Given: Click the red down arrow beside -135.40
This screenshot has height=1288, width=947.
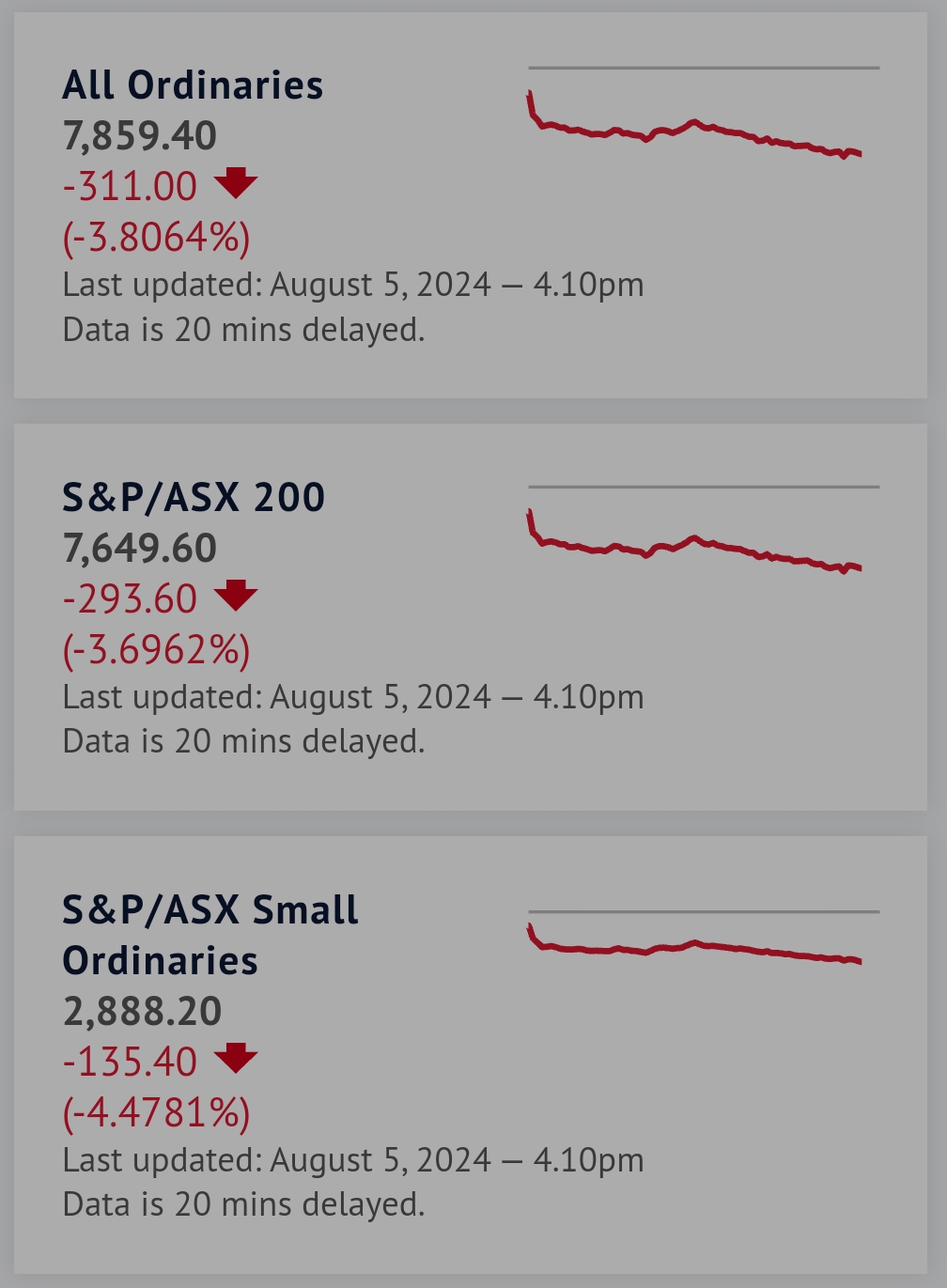Looking at the screenshot, I should 236,1058.
